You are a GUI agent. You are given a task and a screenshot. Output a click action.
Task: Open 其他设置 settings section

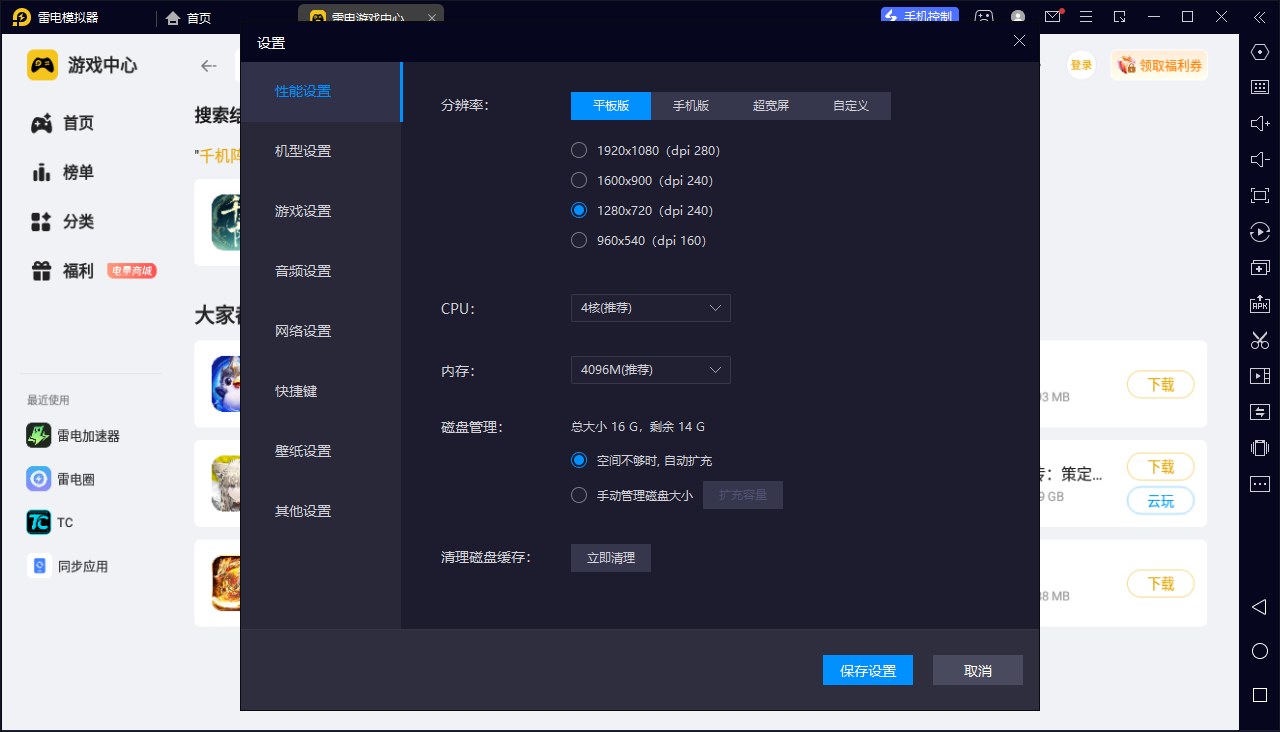tap(321, 512)
